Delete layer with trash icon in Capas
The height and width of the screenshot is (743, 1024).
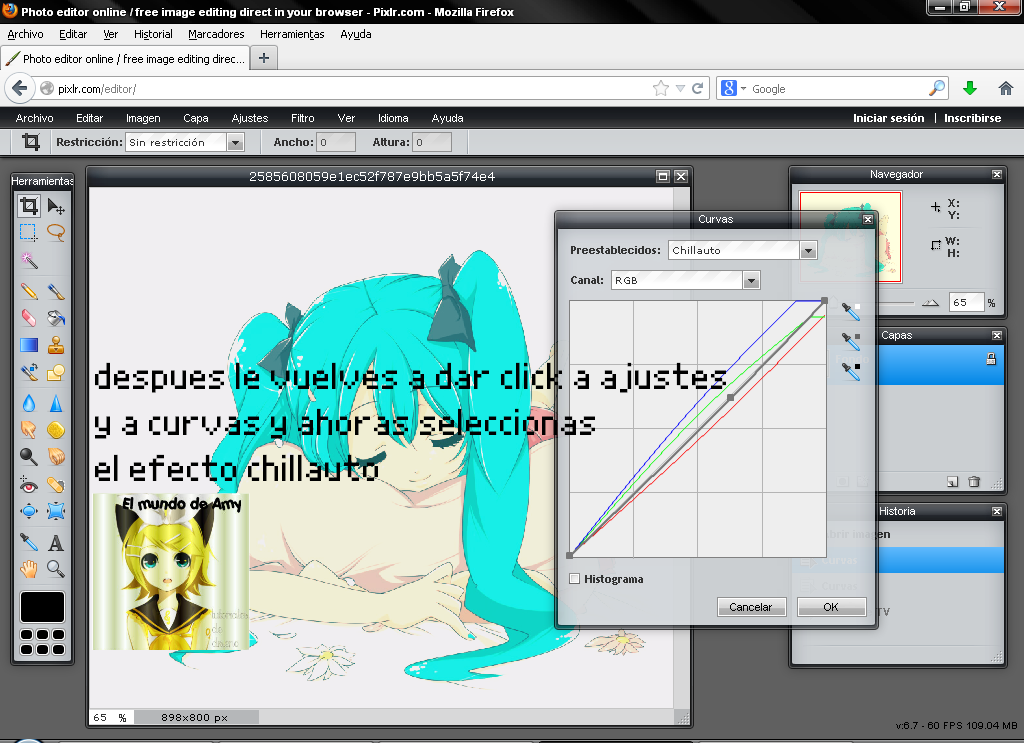pos(974,482)
